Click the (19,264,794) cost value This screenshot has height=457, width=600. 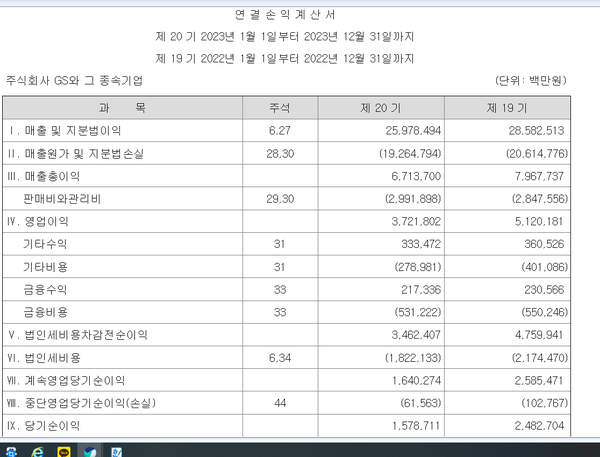click(x=410, y=154)
